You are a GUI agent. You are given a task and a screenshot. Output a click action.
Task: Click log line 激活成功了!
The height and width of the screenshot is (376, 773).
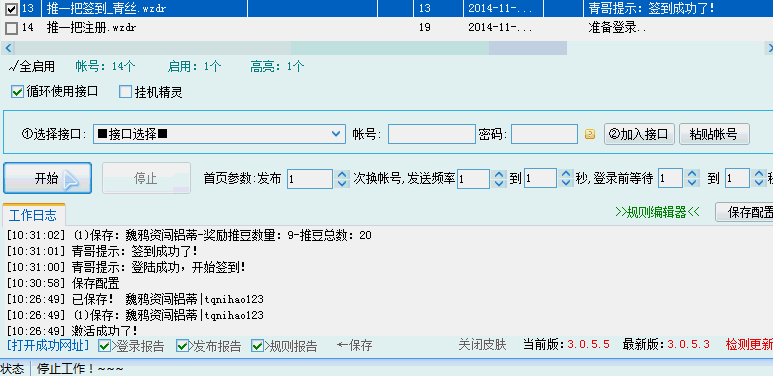pos(72,331)
